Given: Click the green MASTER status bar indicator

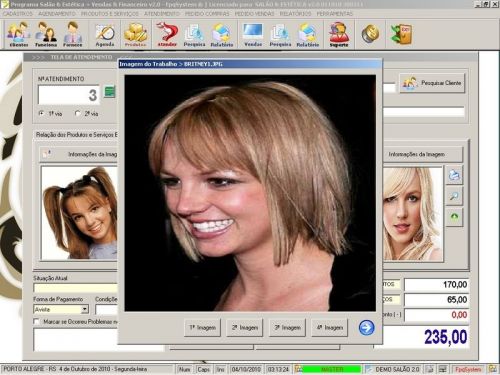Looking at the screenshot, I should [332, 369].
